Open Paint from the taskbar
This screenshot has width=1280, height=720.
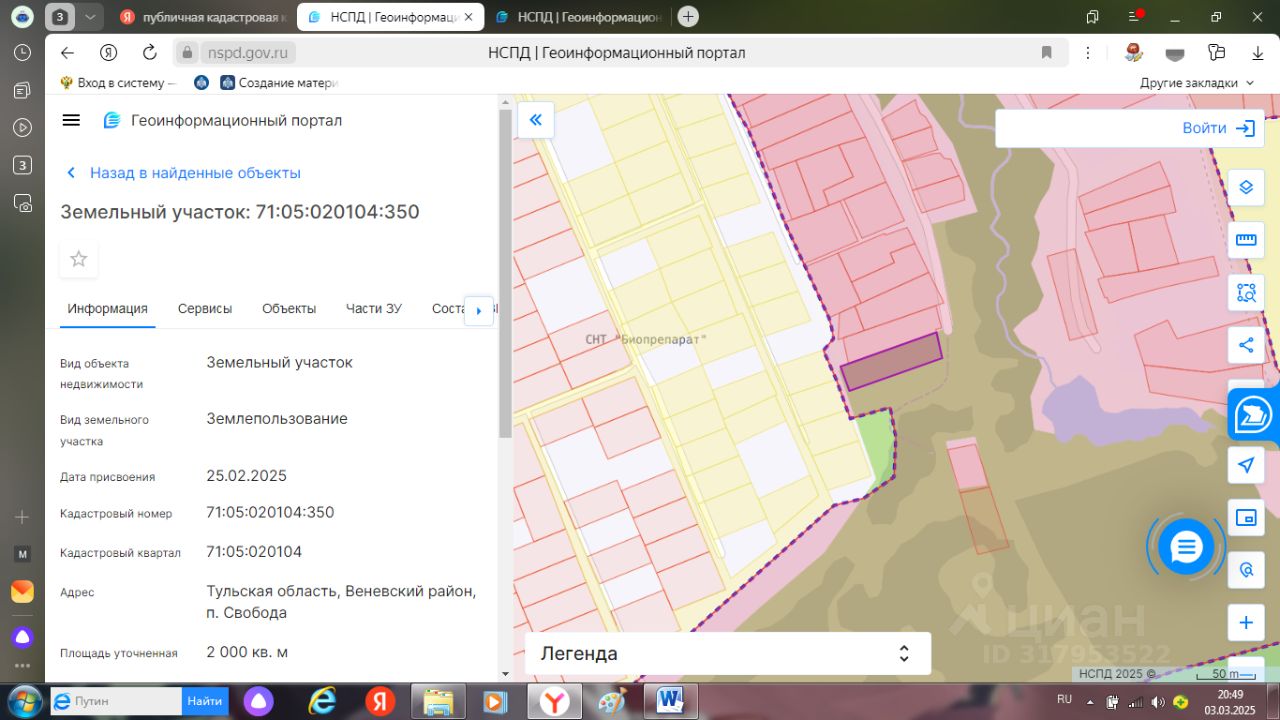tap(611, 701)
